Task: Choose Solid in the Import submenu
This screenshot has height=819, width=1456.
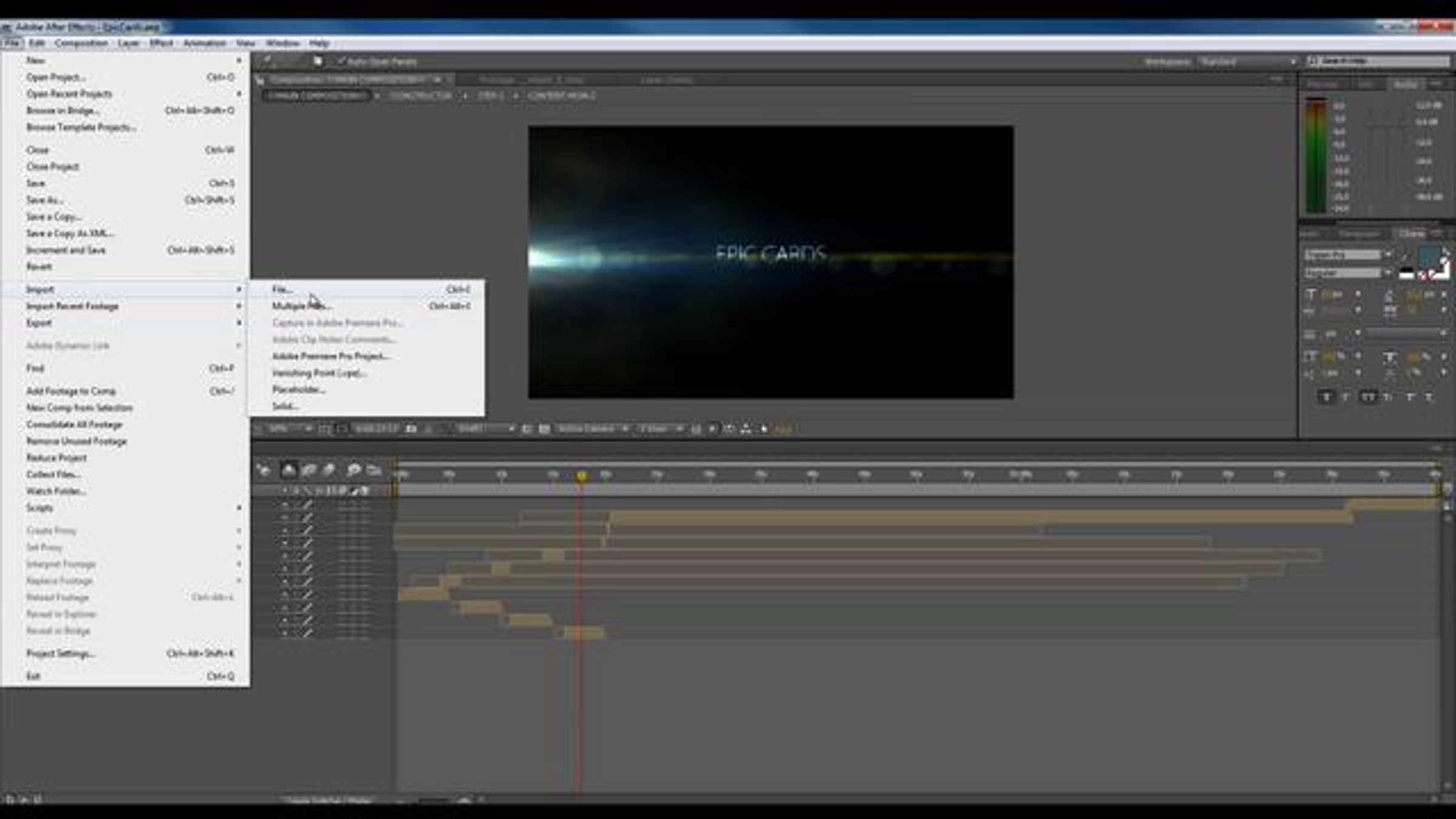Action: (x=285, y=406)
